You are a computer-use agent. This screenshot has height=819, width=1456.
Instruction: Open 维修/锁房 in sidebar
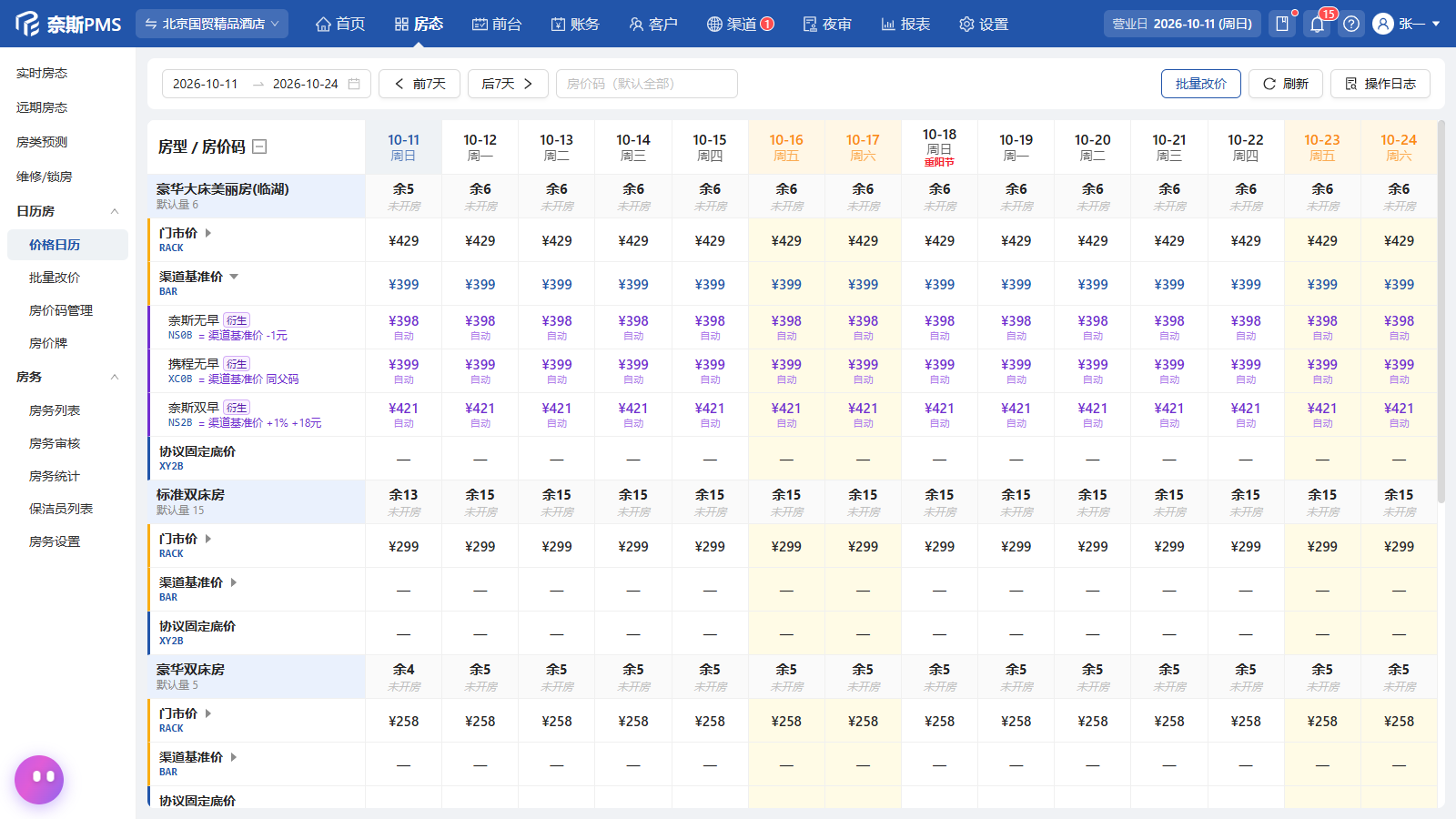pos(44,177)
